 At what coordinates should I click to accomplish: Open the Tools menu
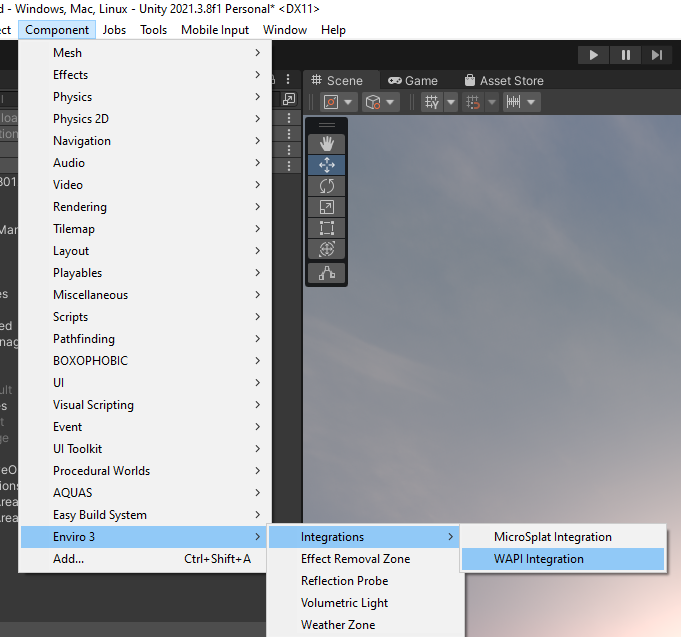point(153,30)
